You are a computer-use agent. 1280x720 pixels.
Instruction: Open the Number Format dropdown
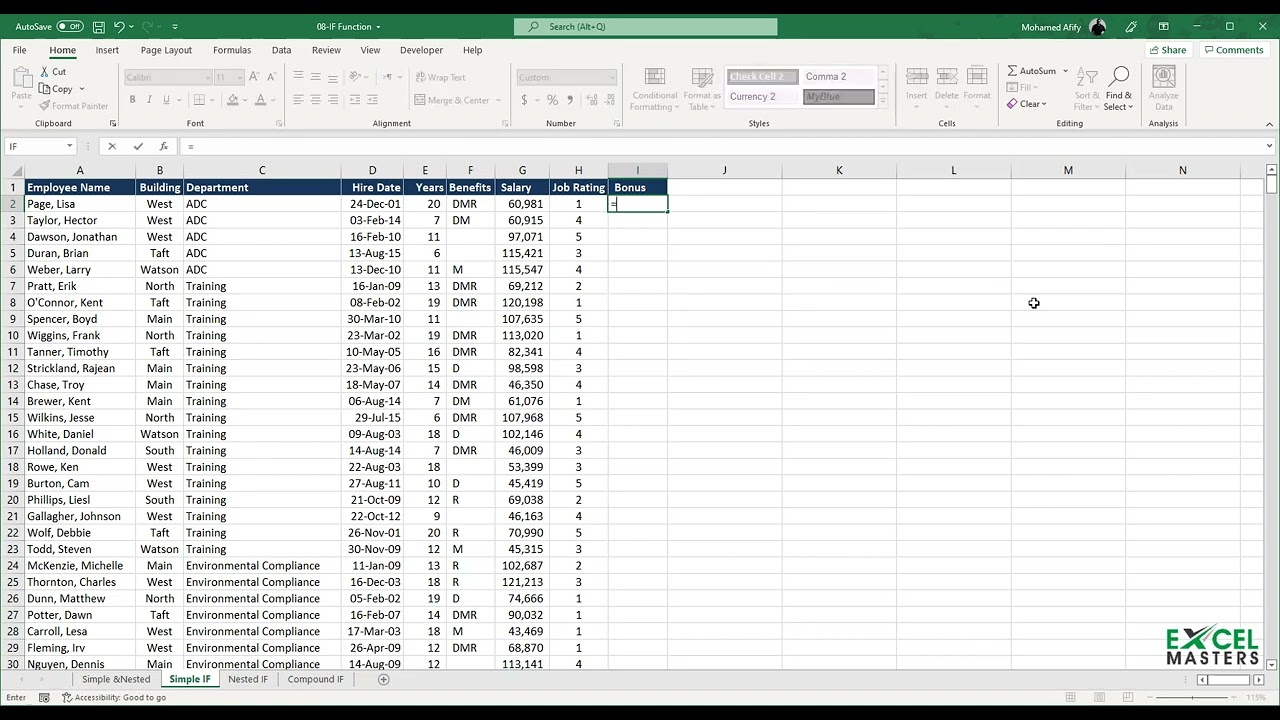click(612, 77)
